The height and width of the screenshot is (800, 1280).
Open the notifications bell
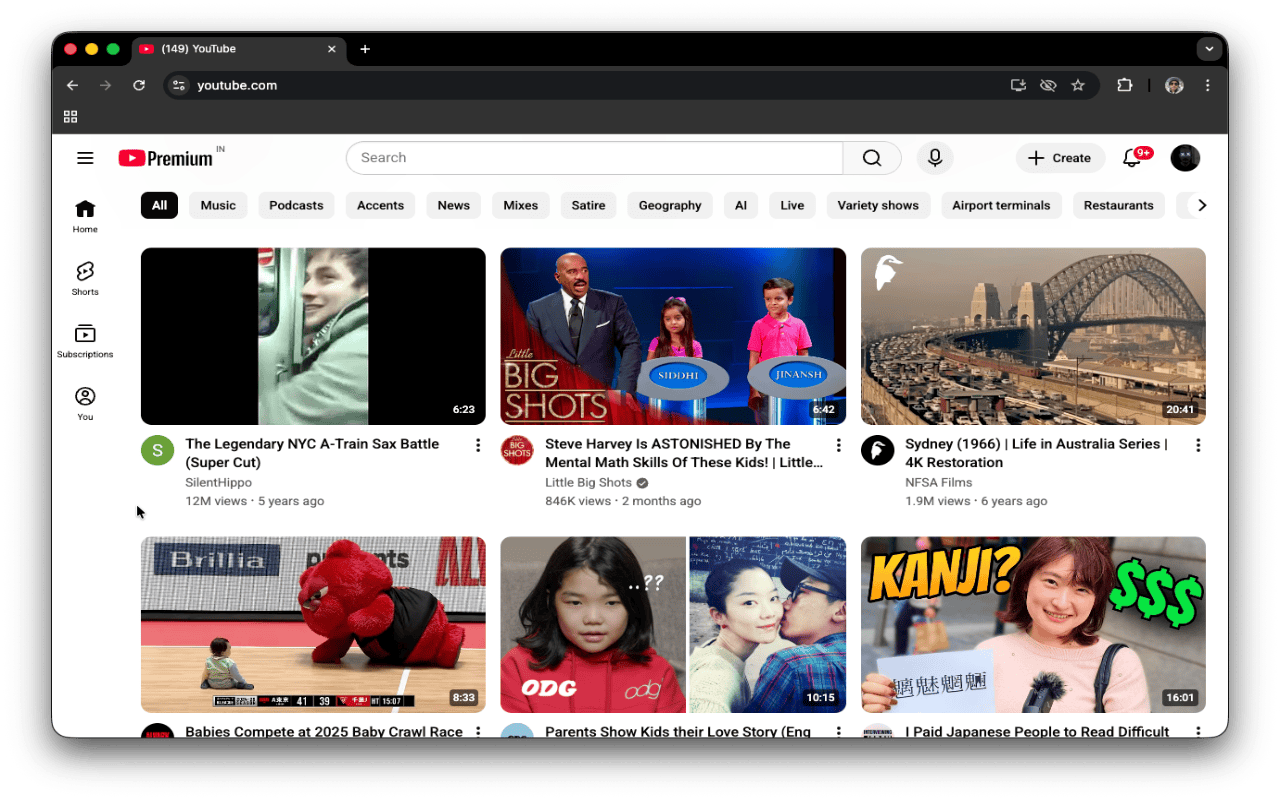click(1132, 158)
